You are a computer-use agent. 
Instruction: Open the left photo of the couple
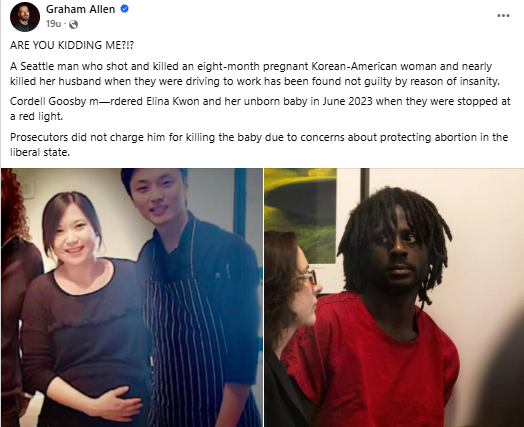132,297
